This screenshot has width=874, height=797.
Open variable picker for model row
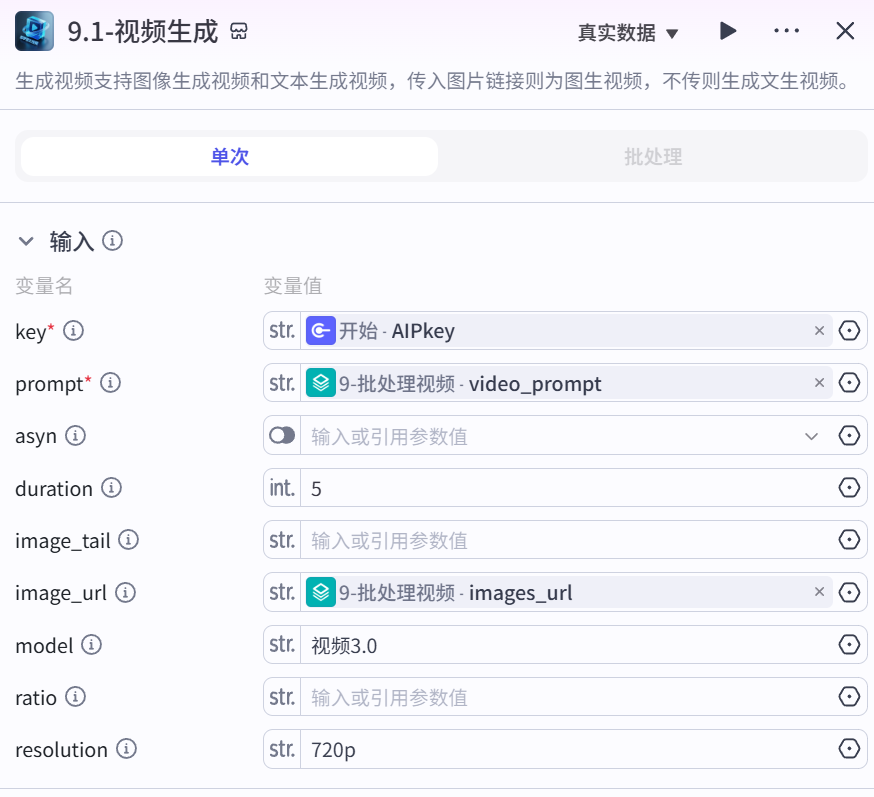coord(849,645)
